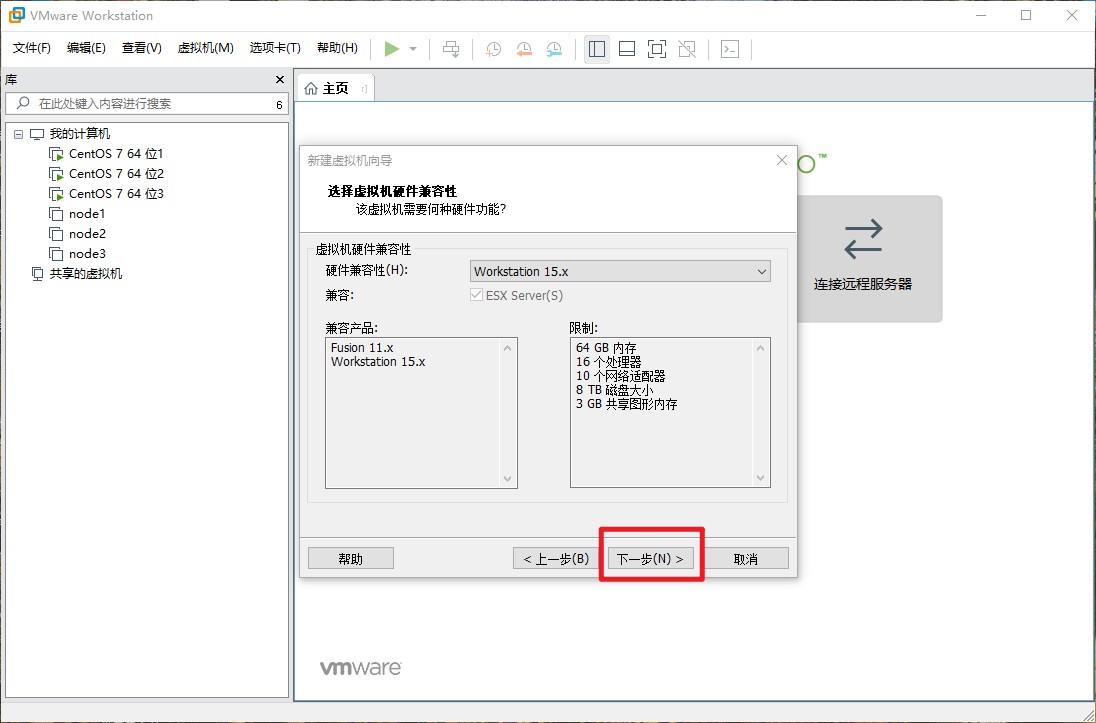This screenshot has width=1096, height=723.
Task: Click the green Power On play icon
Action: (391, 49)
